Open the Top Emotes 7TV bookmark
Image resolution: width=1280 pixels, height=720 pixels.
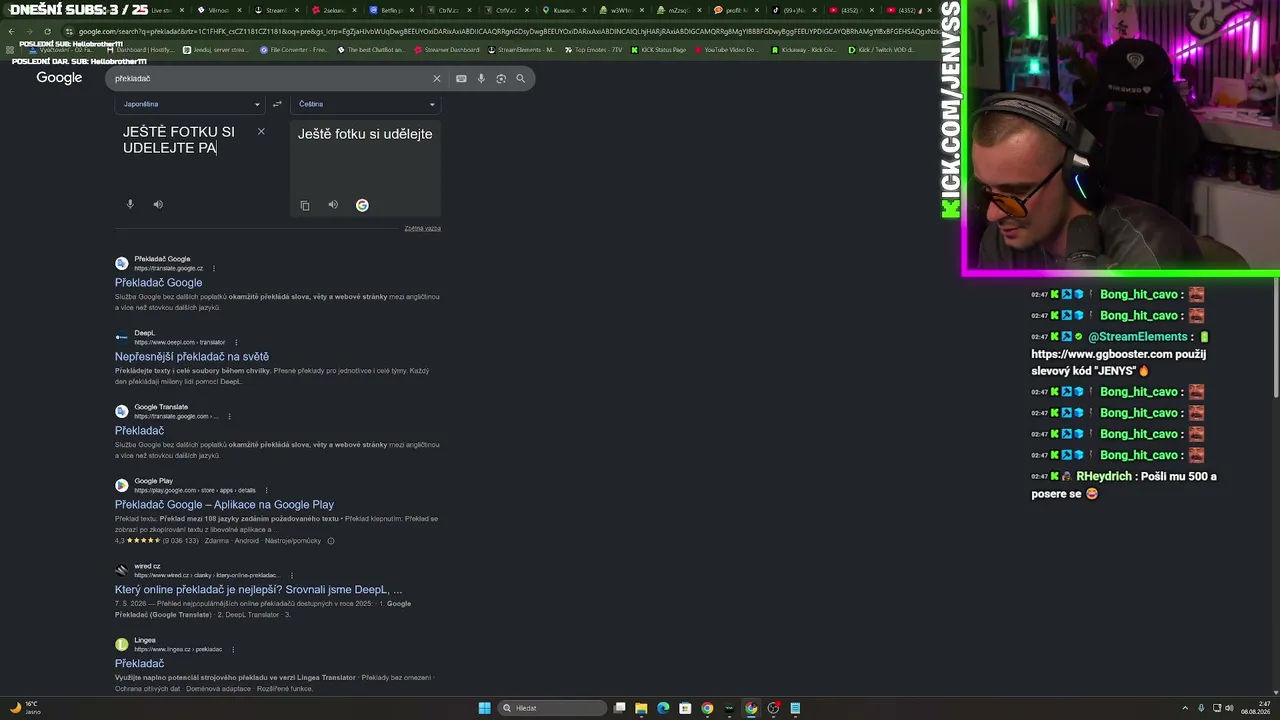(x=595, y=49)
